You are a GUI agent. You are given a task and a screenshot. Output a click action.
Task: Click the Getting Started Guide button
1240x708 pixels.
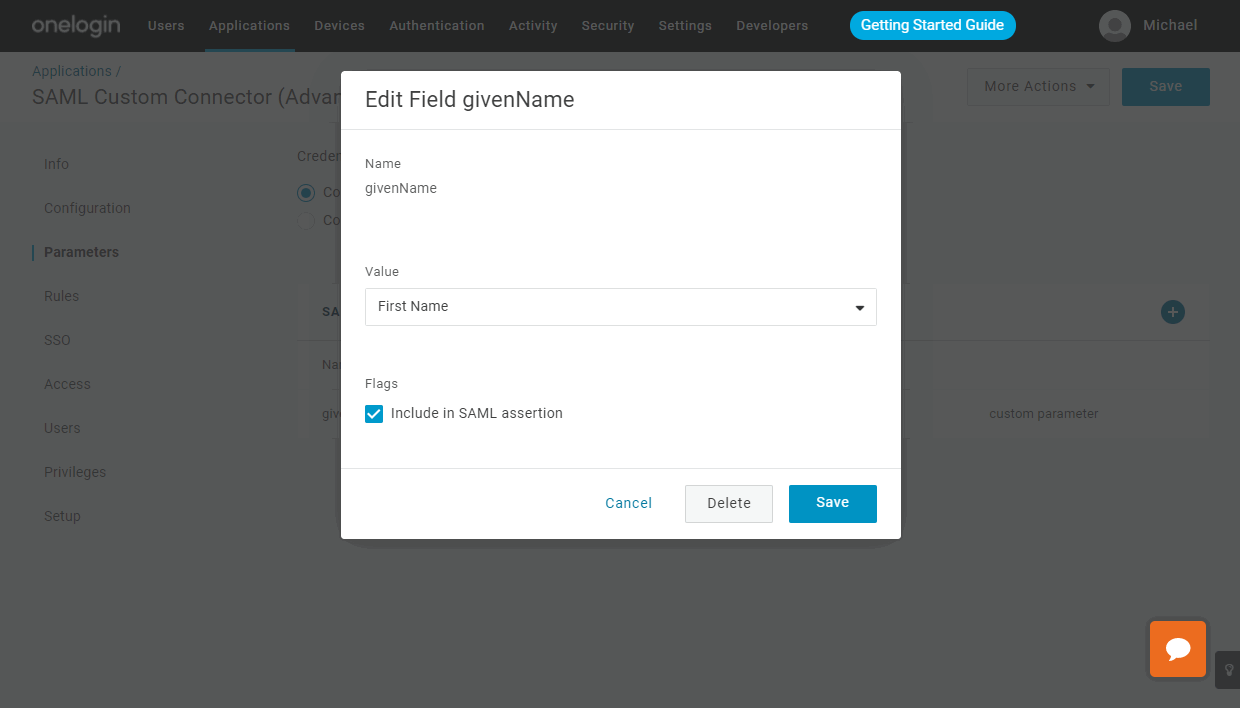coord(932,25)
